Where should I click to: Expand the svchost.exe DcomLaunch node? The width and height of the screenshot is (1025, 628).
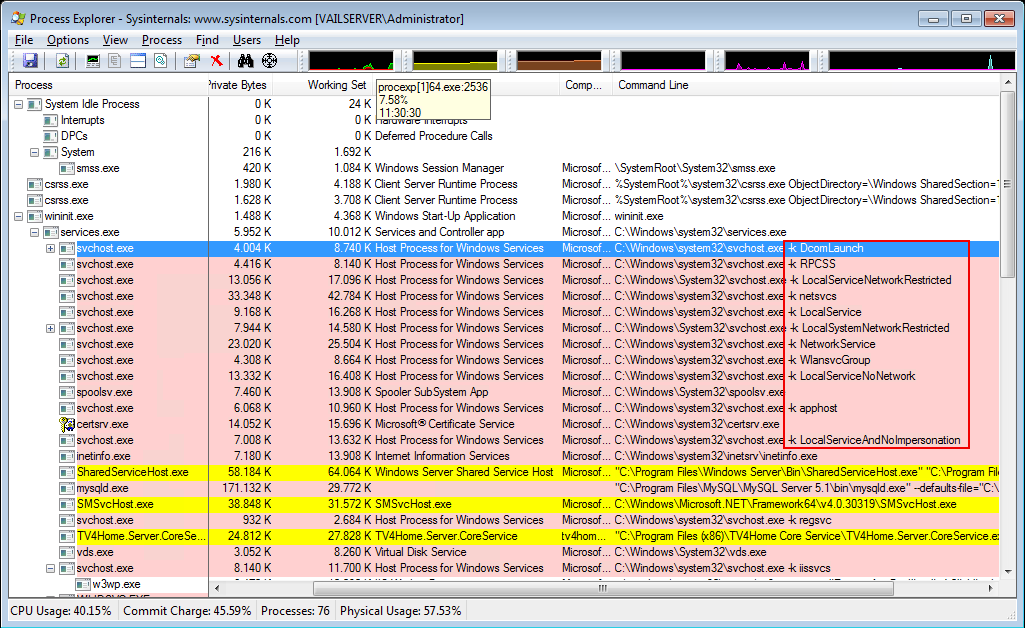point(50,248)
